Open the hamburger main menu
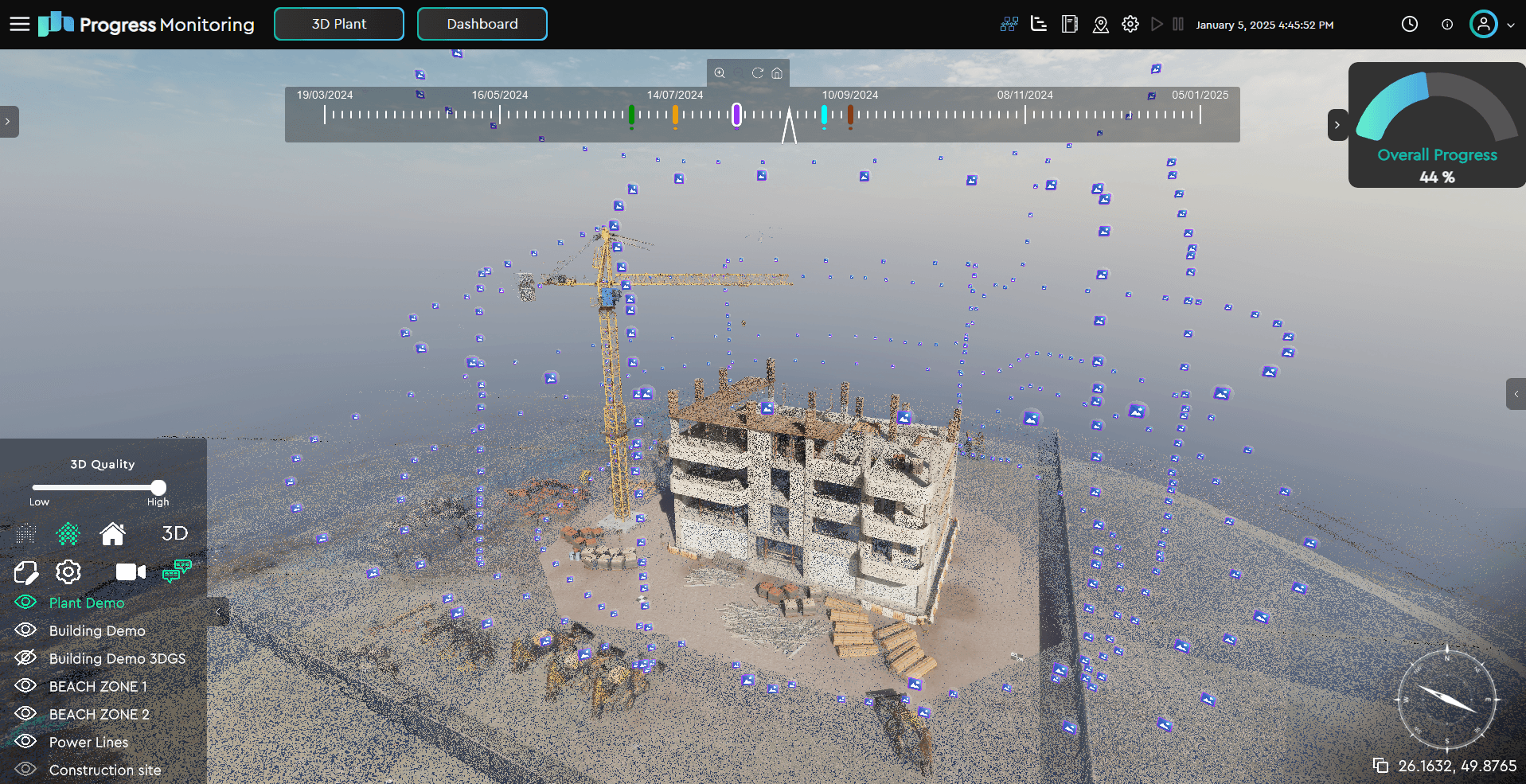 coord(20,25)
